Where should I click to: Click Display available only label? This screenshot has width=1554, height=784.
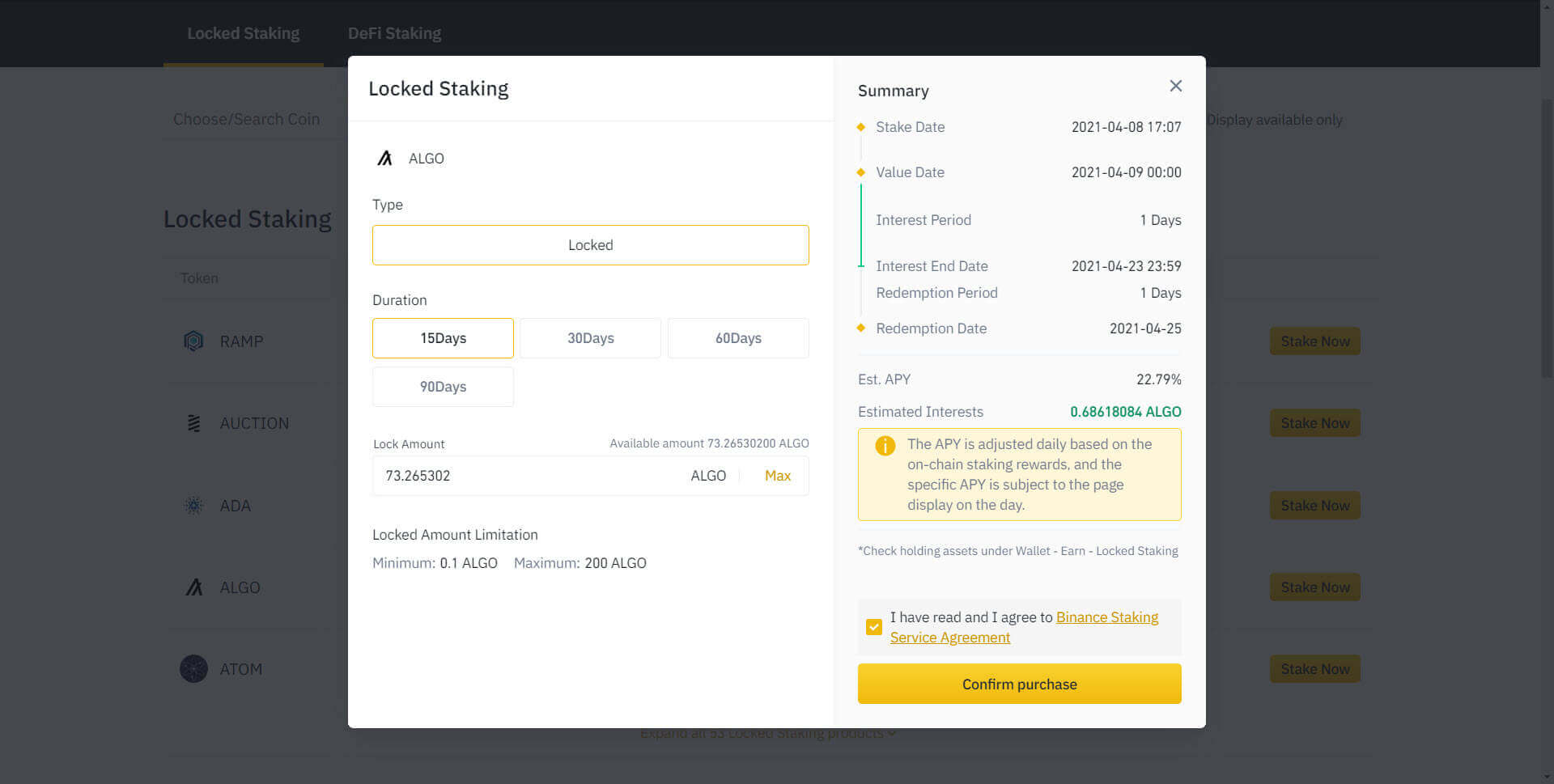tap(1274, 120)
